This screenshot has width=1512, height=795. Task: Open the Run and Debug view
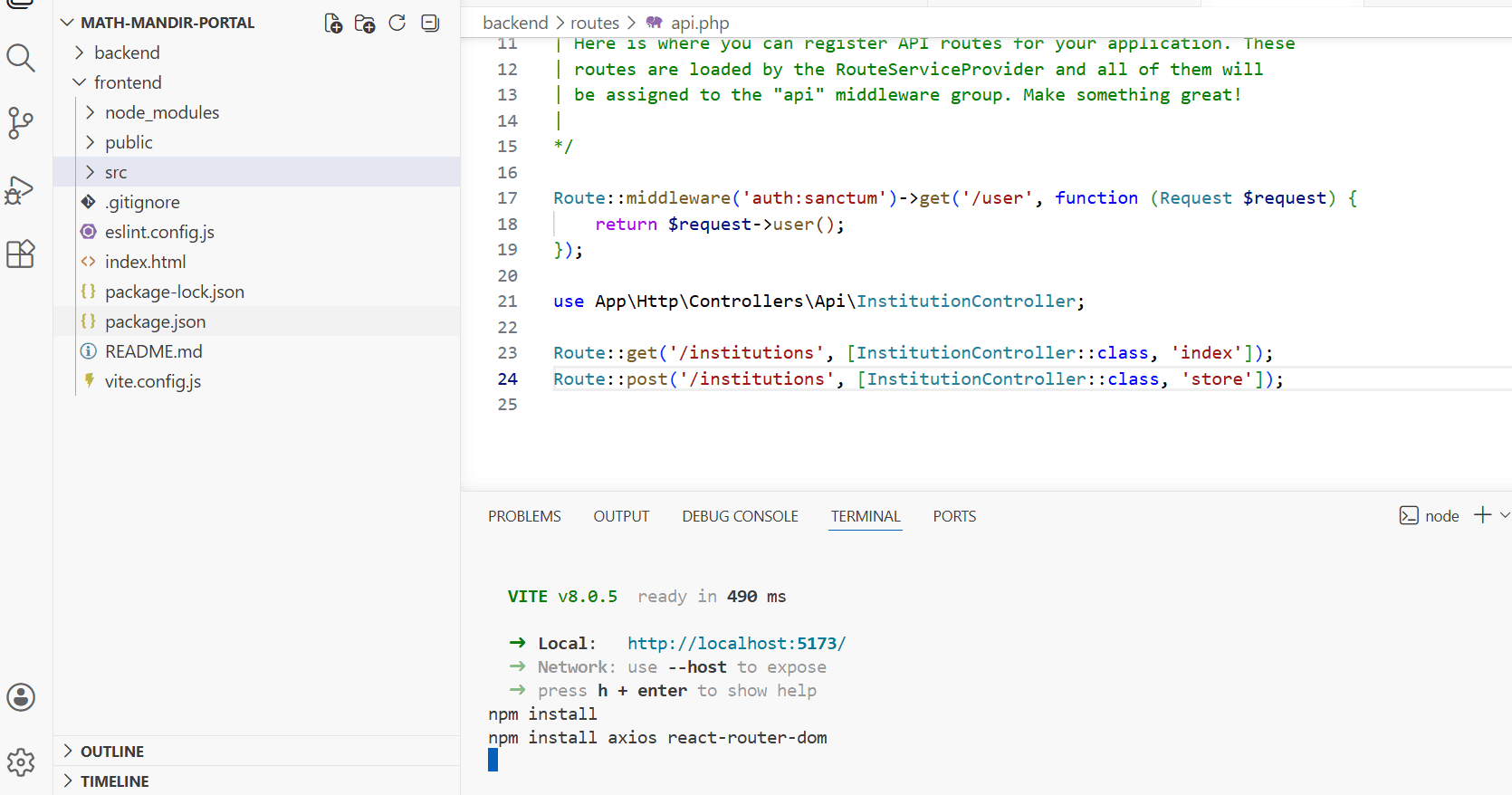point(20,189)
